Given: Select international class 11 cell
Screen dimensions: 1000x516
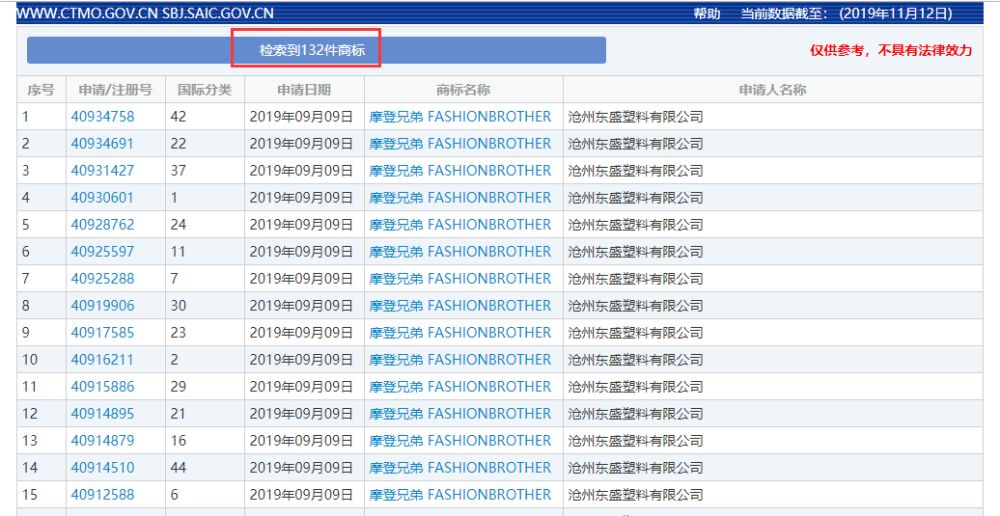Looking at the screenshot, I should [205, 251].
